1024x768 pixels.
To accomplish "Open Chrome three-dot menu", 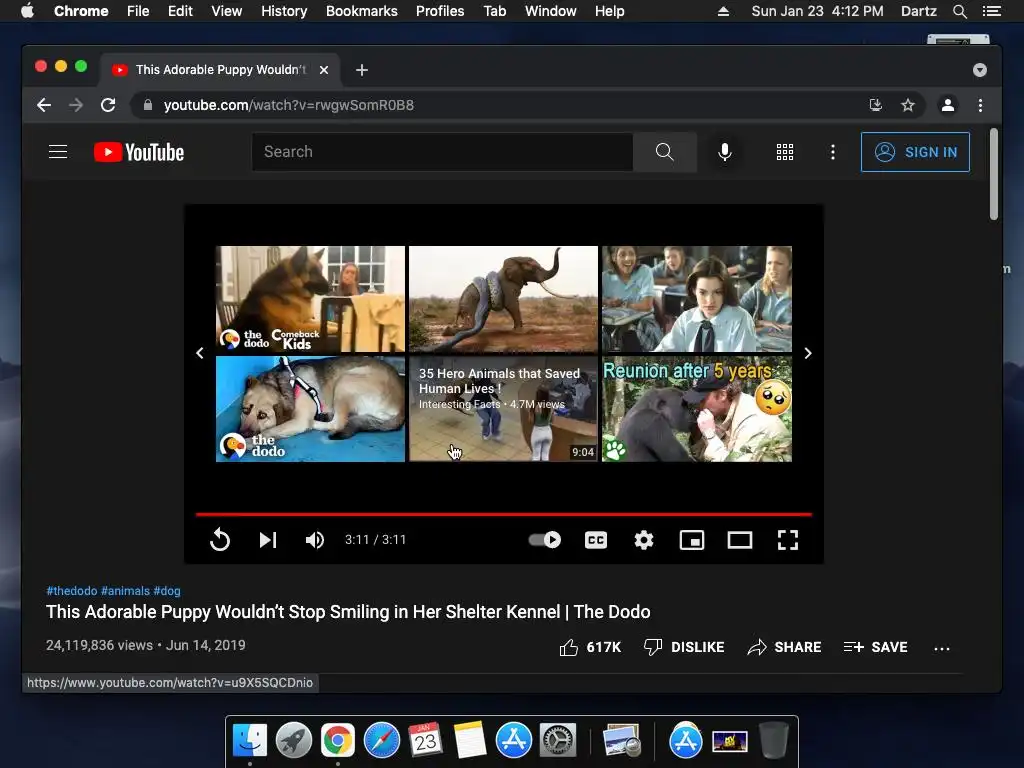I will 980,105.
